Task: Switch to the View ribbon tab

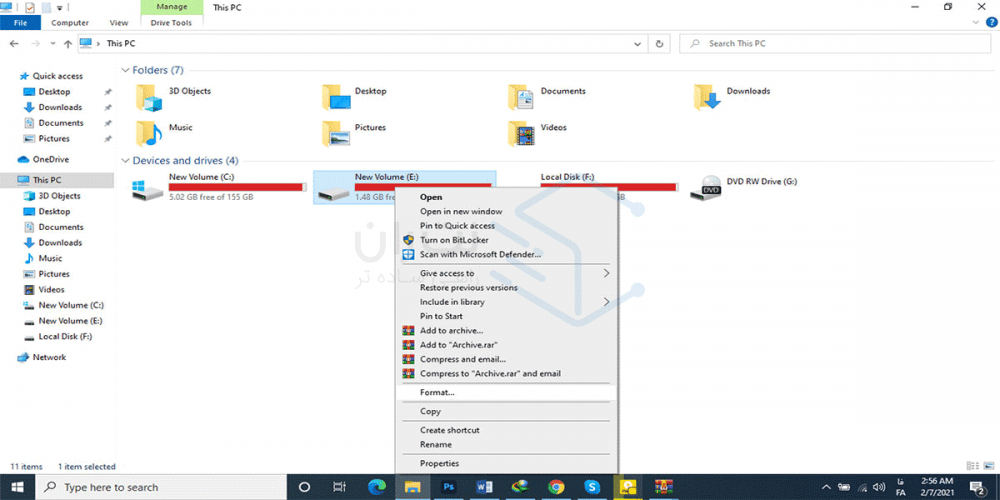Action: pyautogui.click(x=118, y=22)
